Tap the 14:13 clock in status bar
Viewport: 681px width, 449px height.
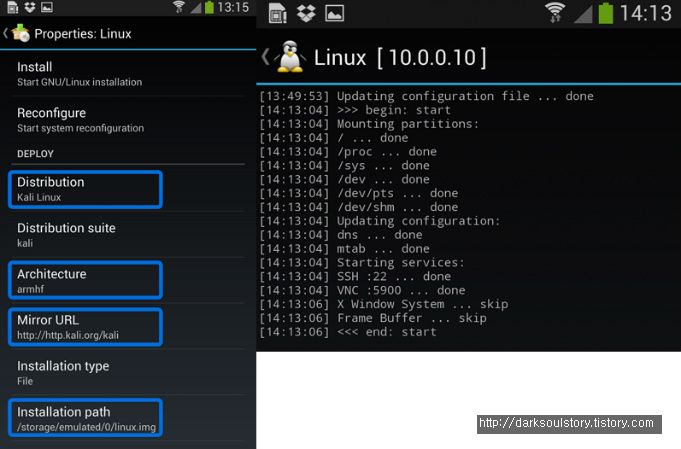[646, 13]
